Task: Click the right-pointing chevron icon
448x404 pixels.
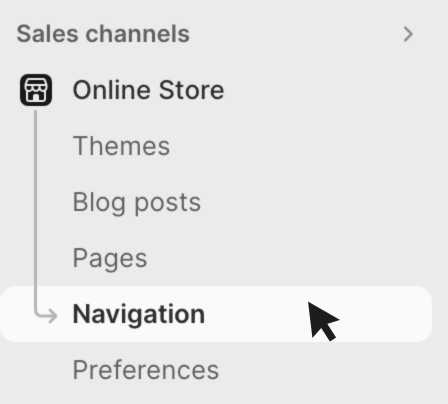Action: (x=408, y=34)
